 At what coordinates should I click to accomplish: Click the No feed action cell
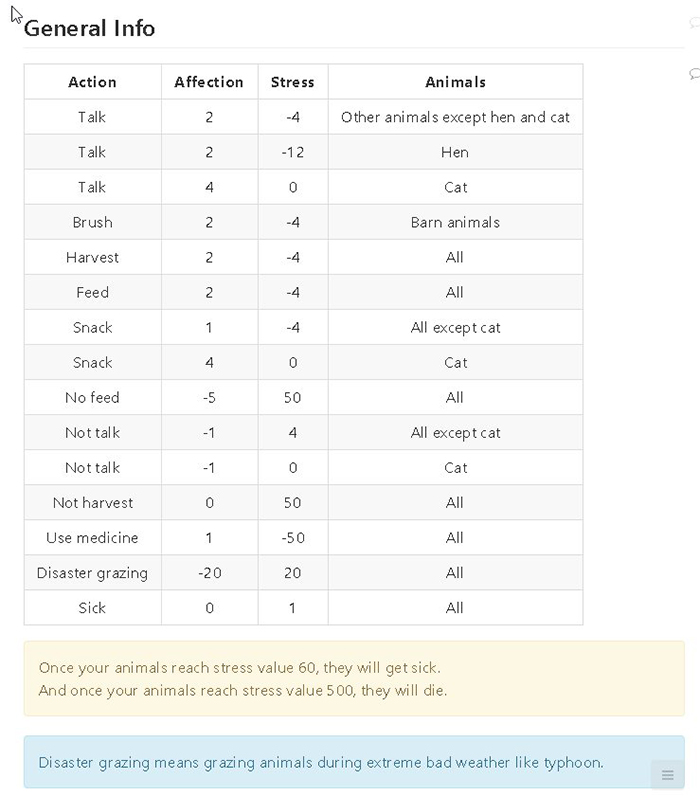92,397
